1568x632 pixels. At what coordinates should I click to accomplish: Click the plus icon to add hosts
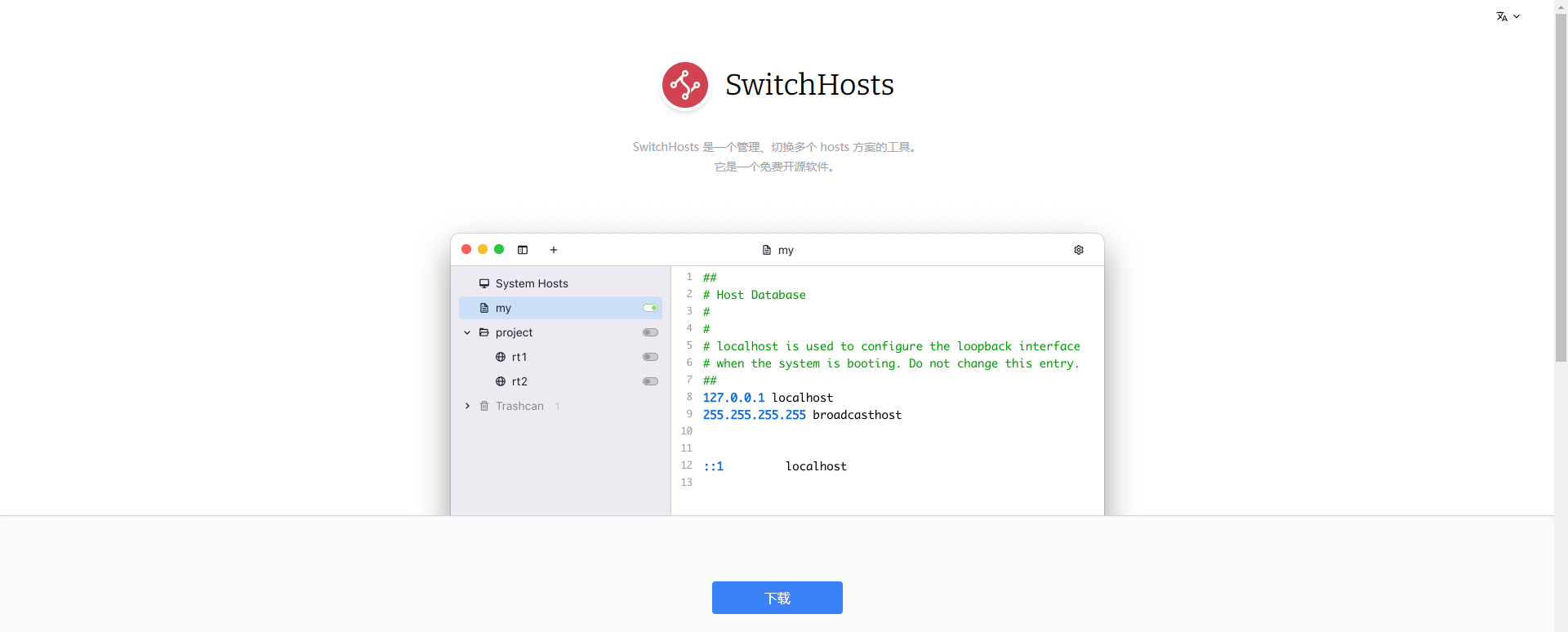pyautogui.click(x=554, y=250)
